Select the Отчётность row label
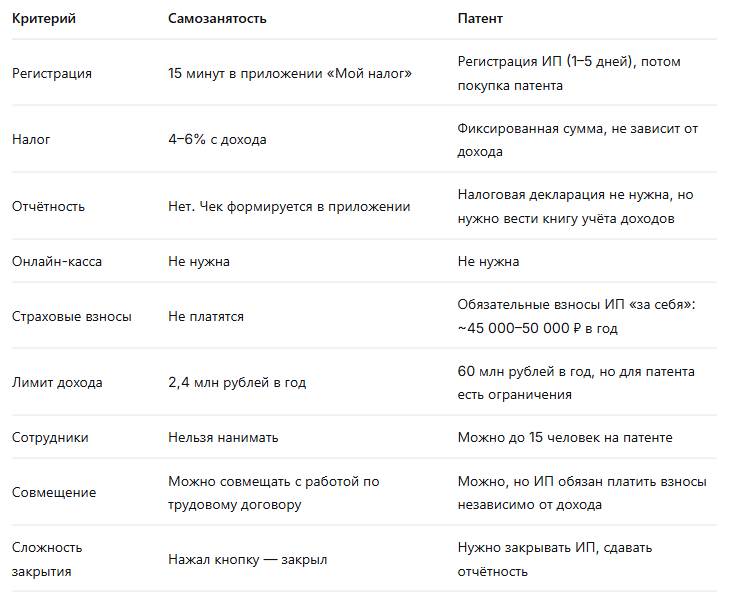This screenshot has width=731, height=602. pos(48,207)
